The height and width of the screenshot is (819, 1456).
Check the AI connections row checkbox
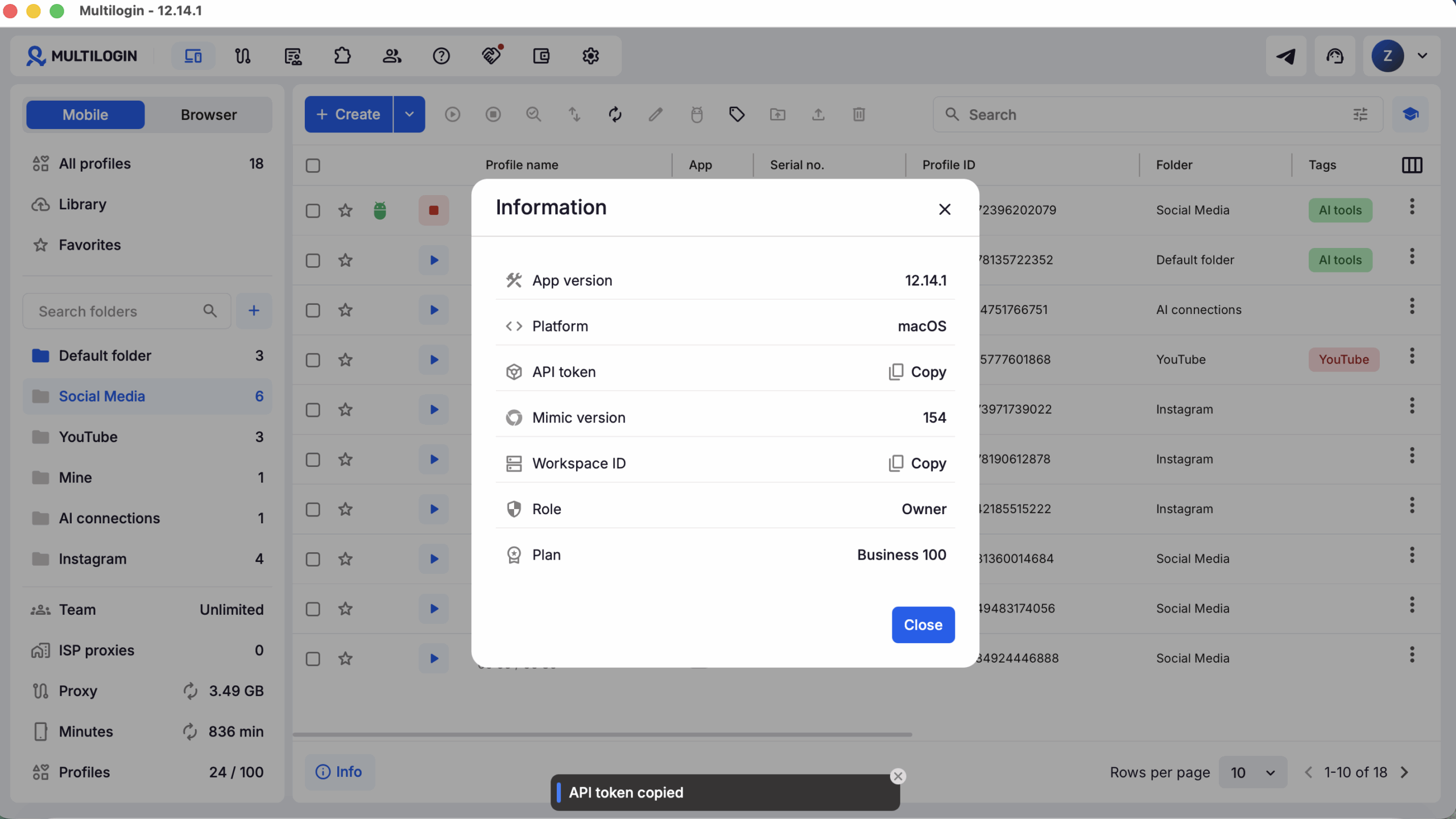tap(313, 310)
